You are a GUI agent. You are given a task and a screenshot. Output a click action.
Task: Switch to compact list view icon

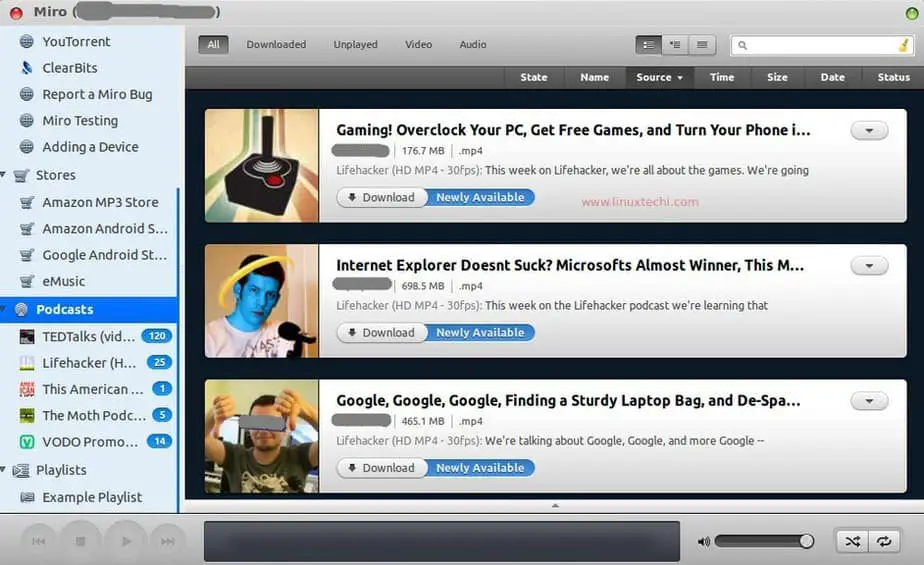702,45
